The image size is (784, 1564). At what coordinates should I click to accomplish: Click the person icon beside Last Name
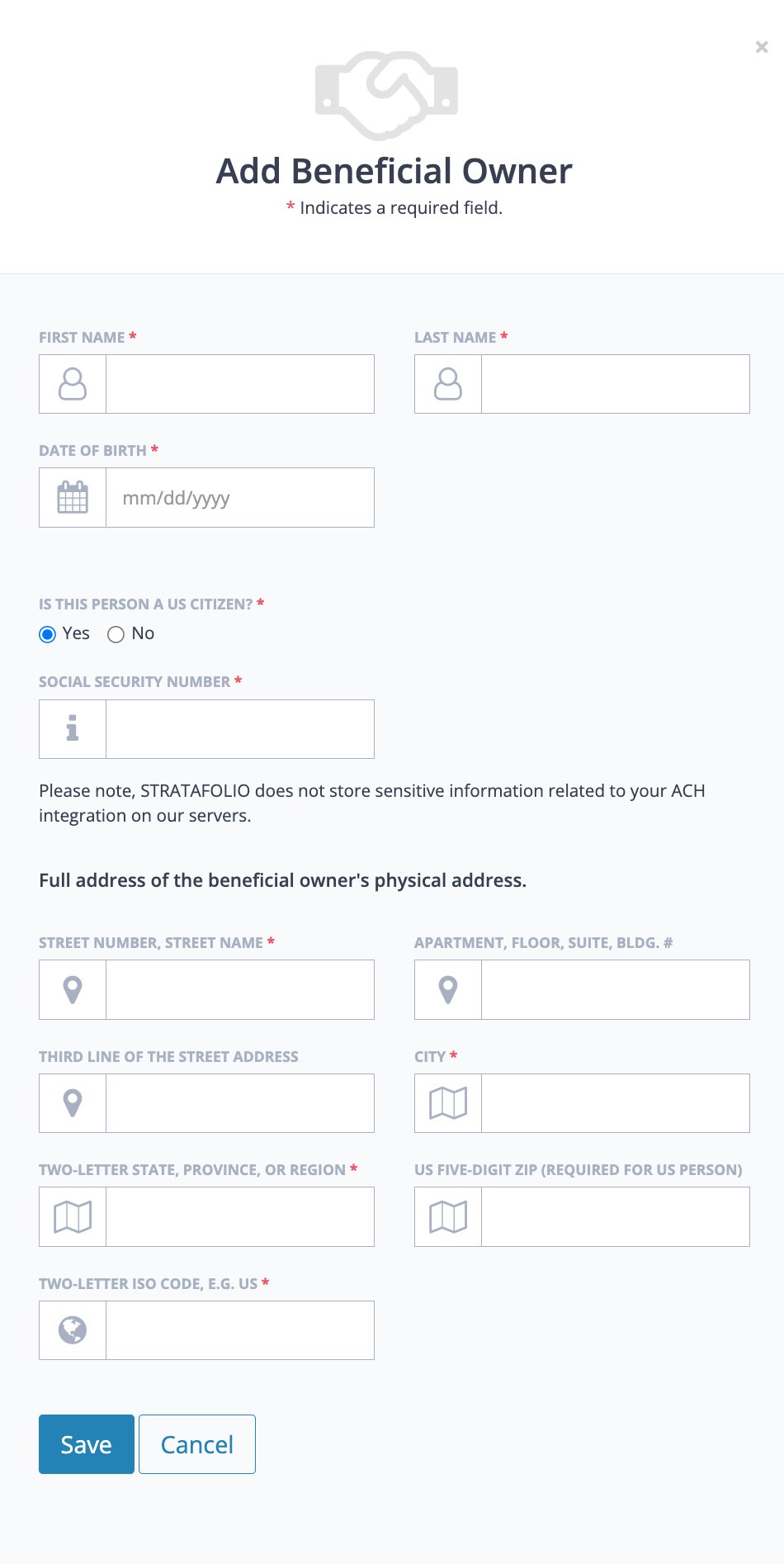448,384
